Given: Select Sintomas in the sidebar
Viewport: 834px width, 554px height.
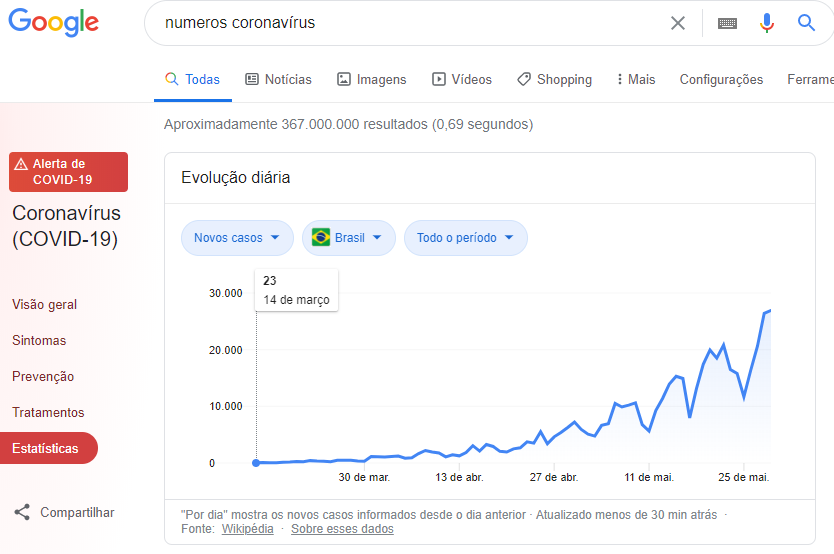Looking at the screenshot, I should (x=39, y=341).
